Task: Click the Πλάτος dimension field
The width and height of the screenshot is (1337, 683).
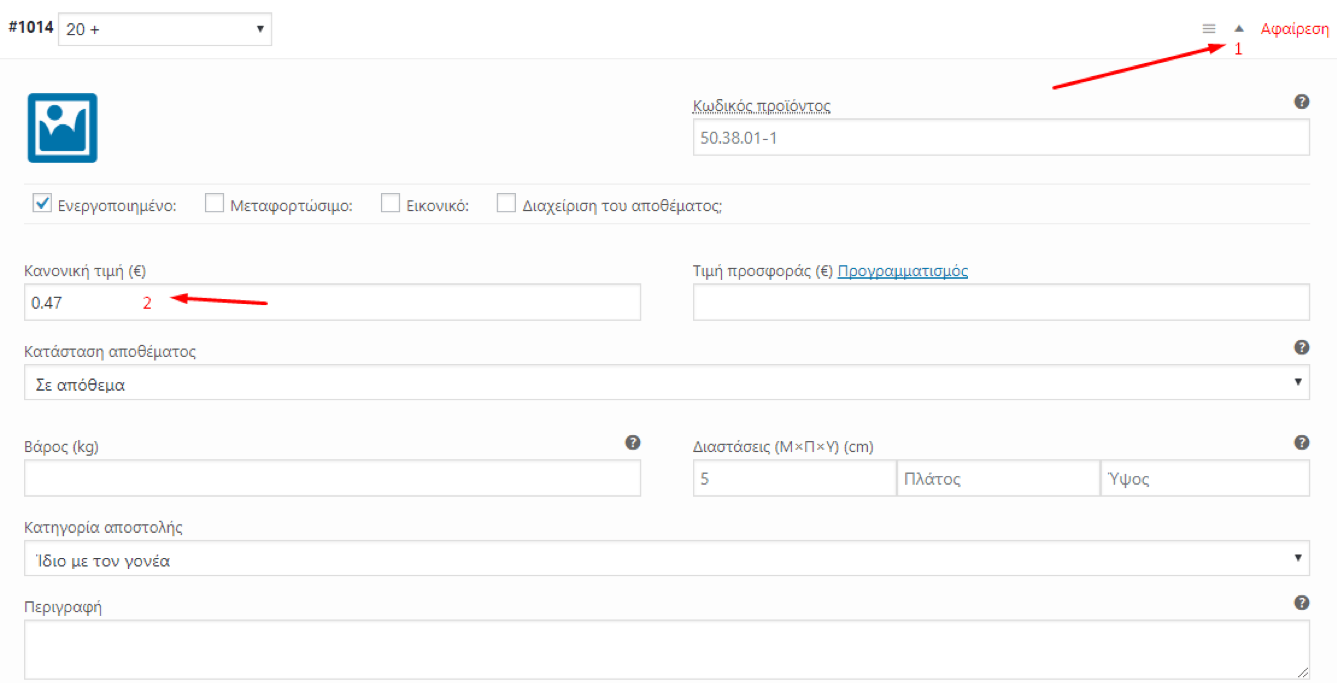Action: (x=997, y=479)
